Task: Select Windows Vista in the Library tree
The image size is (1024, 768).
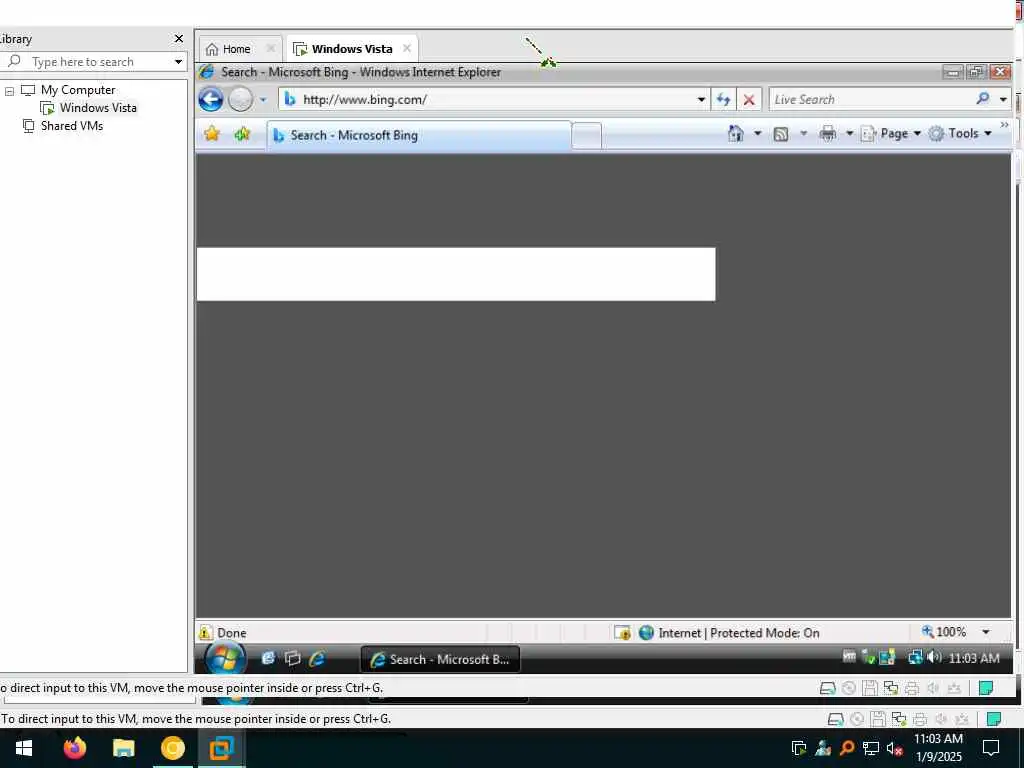Action: [x=89, y=108]
